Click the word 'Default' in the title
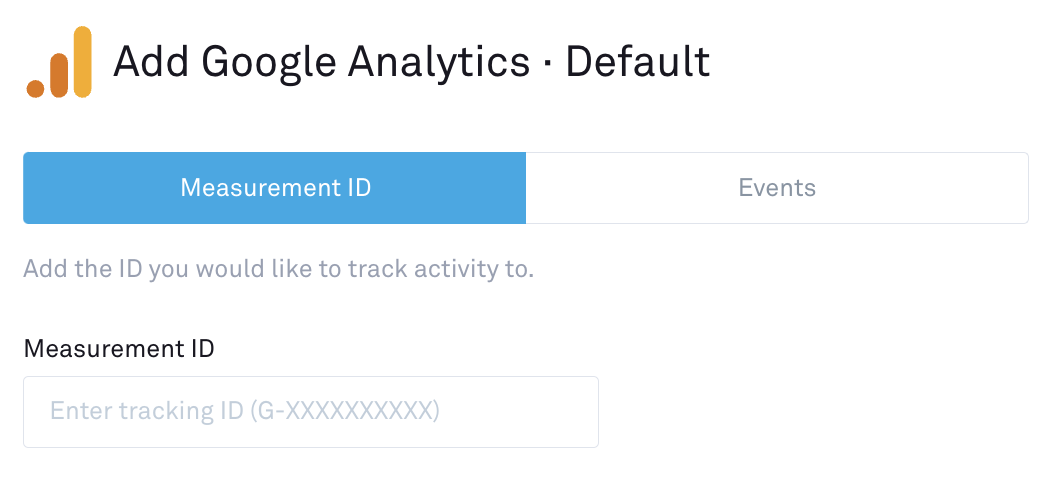 [638, 62]
